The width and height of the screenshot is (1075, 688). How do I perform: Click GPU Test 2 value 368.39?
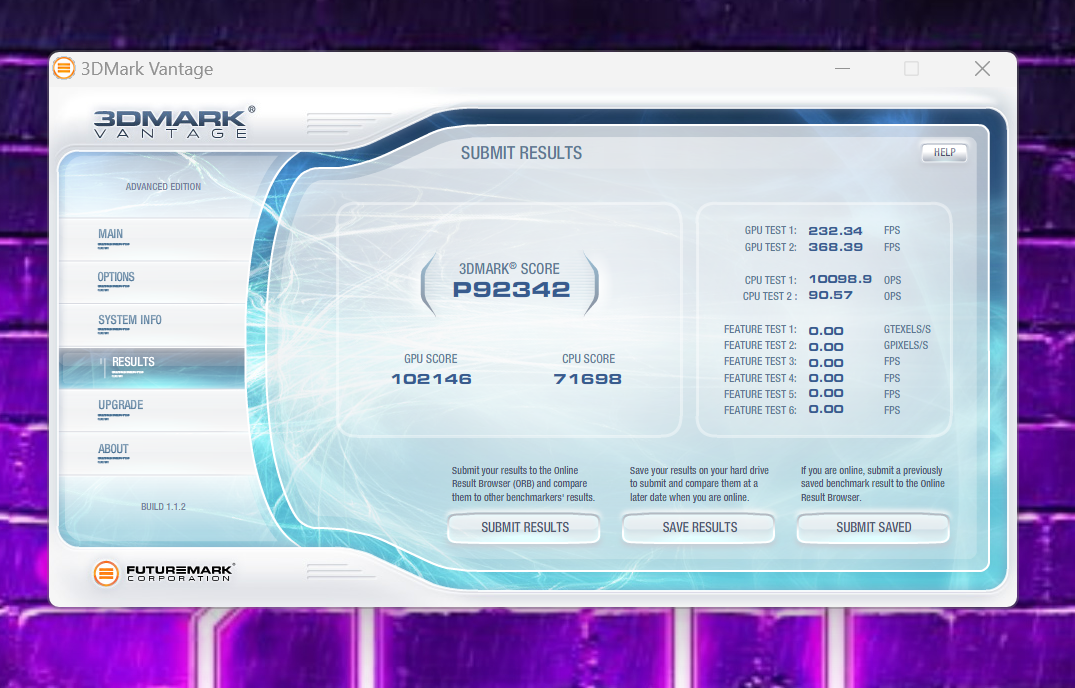tap(835, 247)
